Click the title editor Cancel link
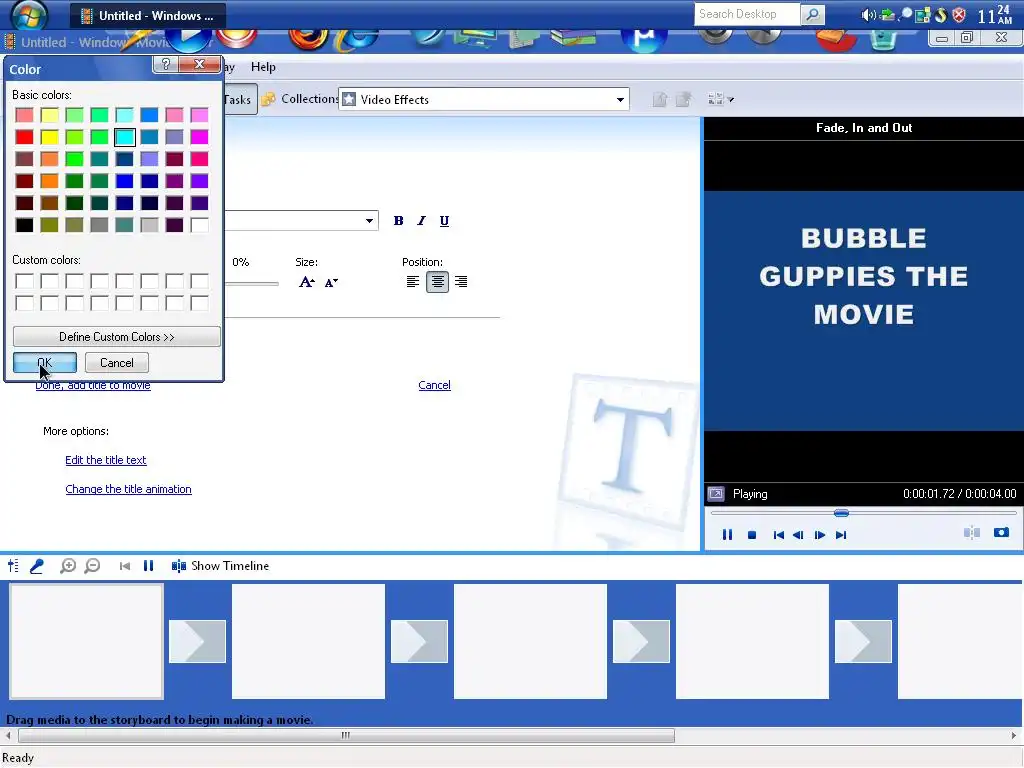The width and height of the screenshot is (1024, 768). click(x=434, y=385)
